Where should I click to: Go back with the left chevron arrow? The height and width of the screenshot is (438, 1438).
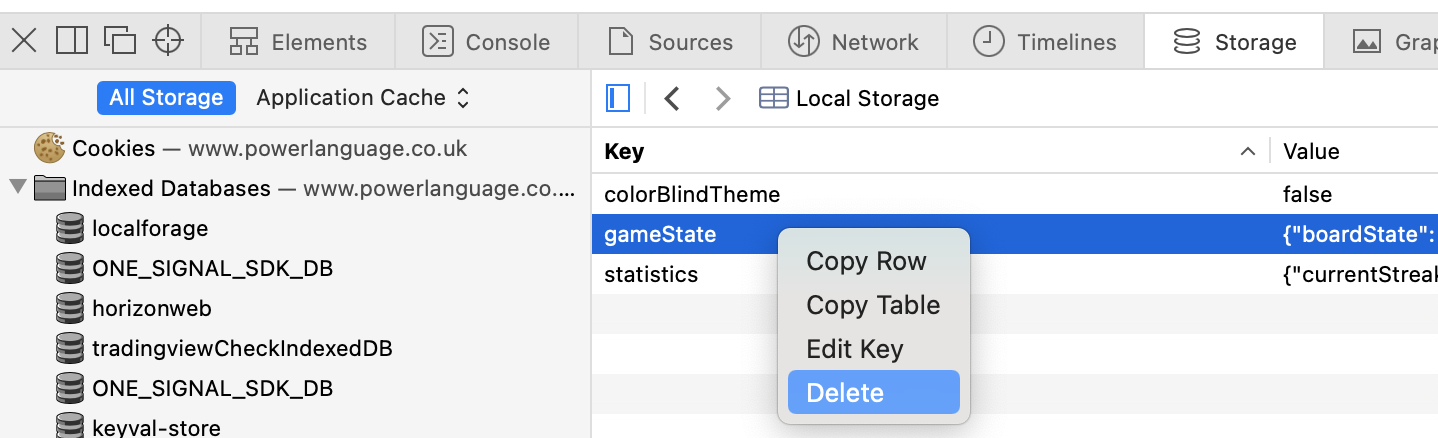tap(673, 98)
